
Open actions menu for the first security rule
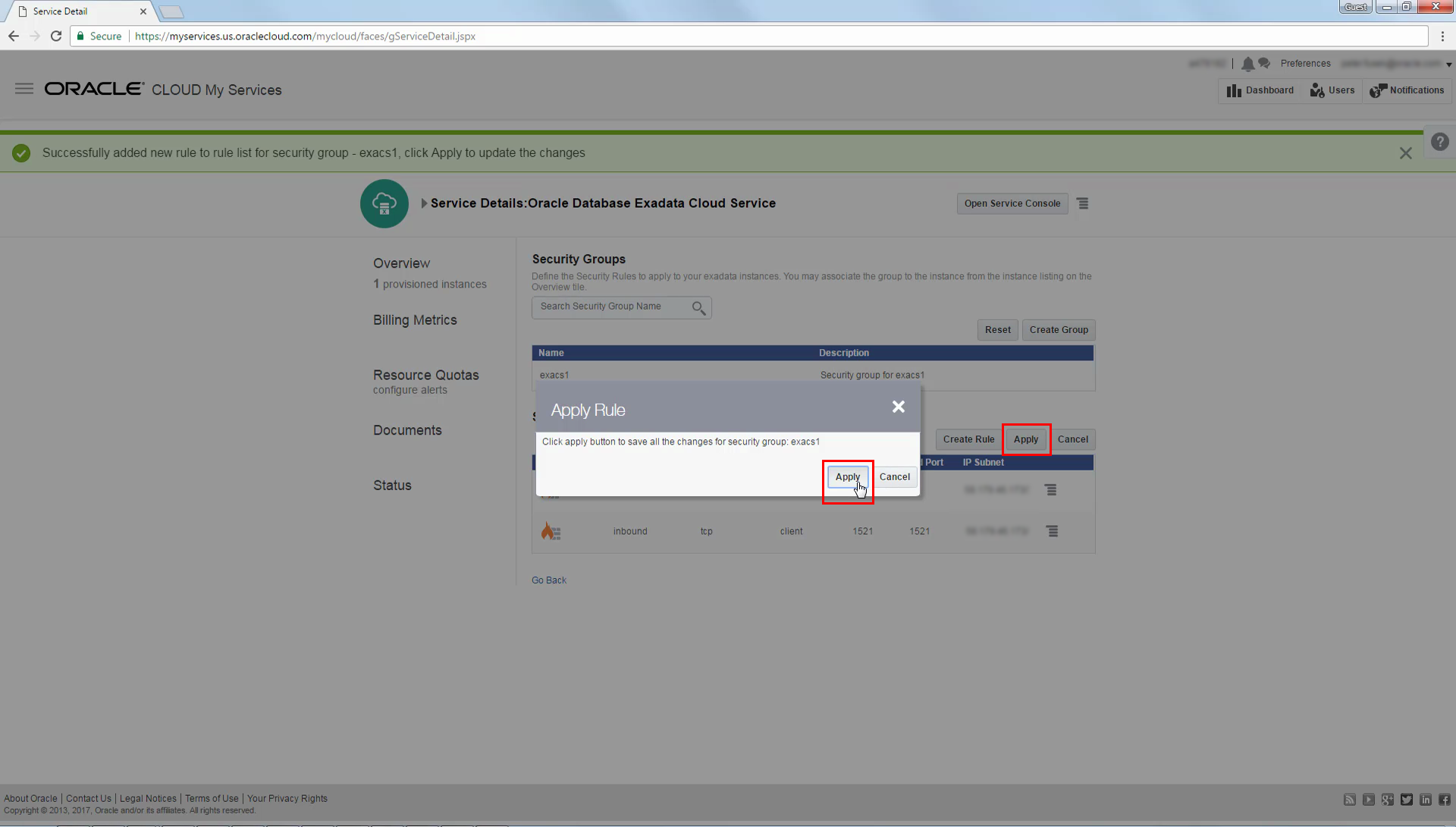1051,490
